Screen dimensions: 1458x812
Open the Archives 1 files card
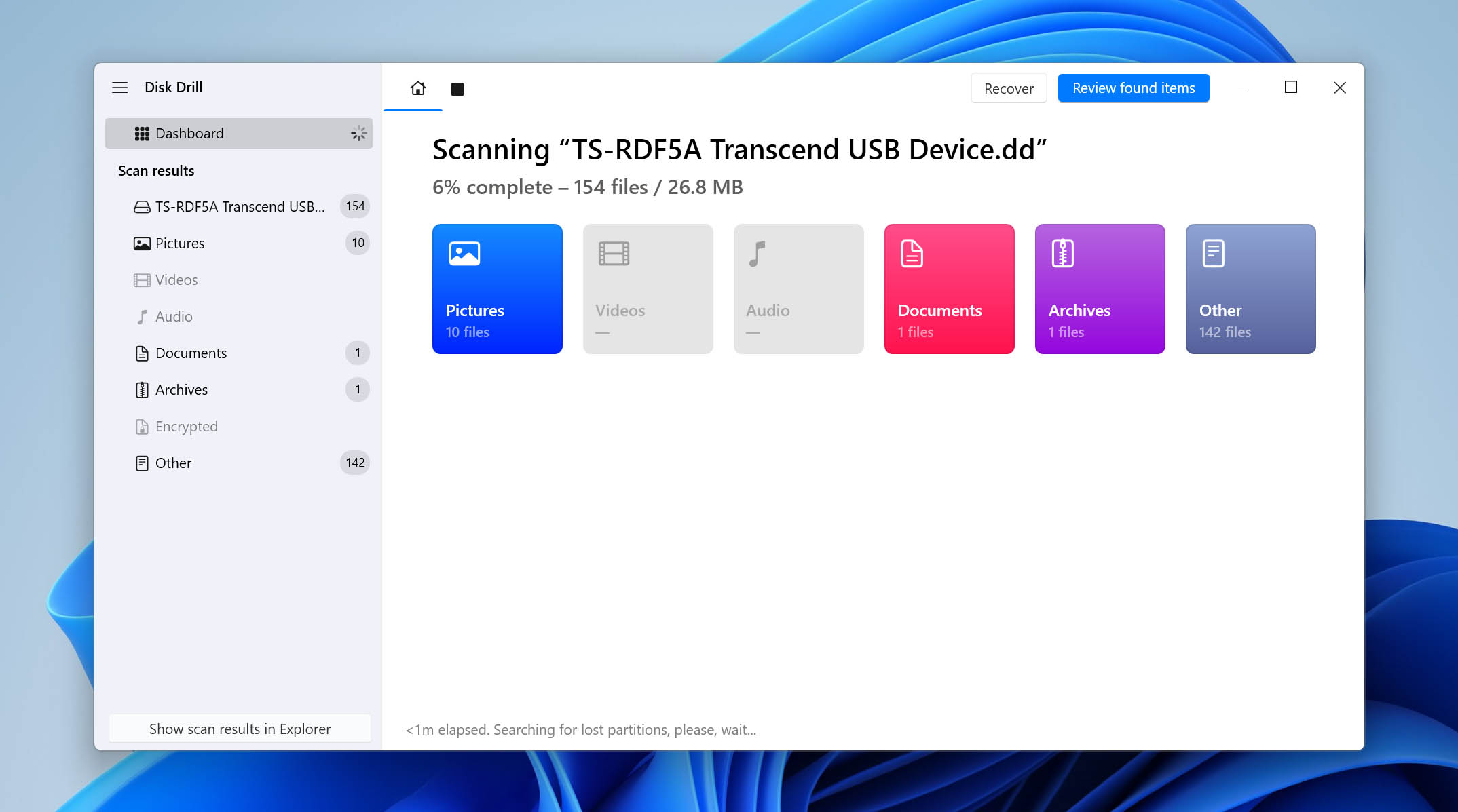1100,289
